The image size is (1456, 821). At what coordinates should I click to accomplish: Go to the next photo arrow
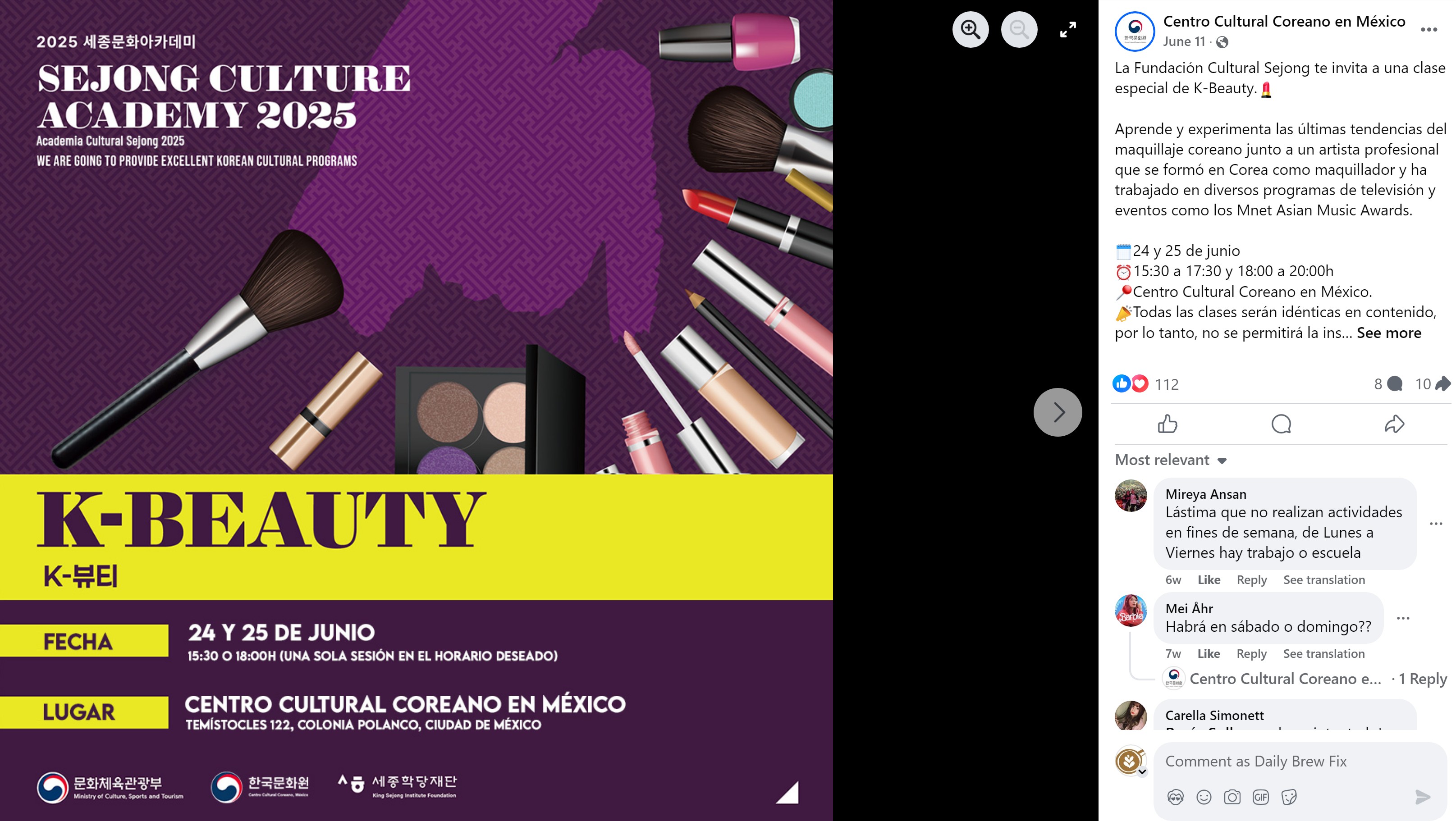[x=1058, y=412]
